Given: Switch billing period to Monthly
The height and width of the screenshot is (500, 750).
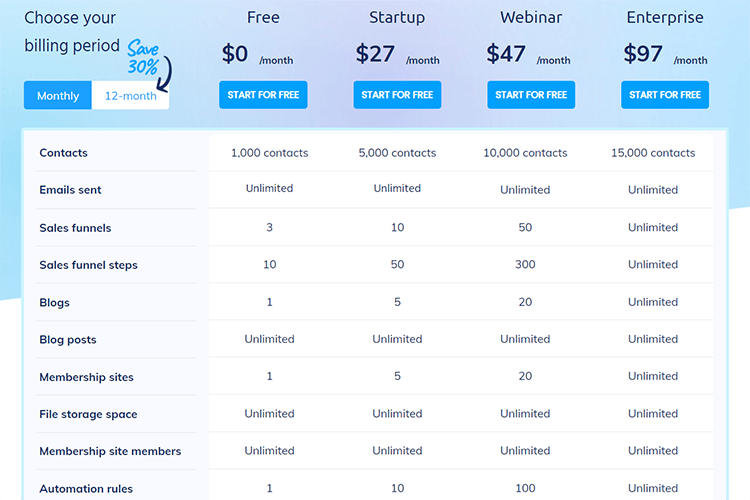Looking at the screenshot, I should click(x=58, y=96).
